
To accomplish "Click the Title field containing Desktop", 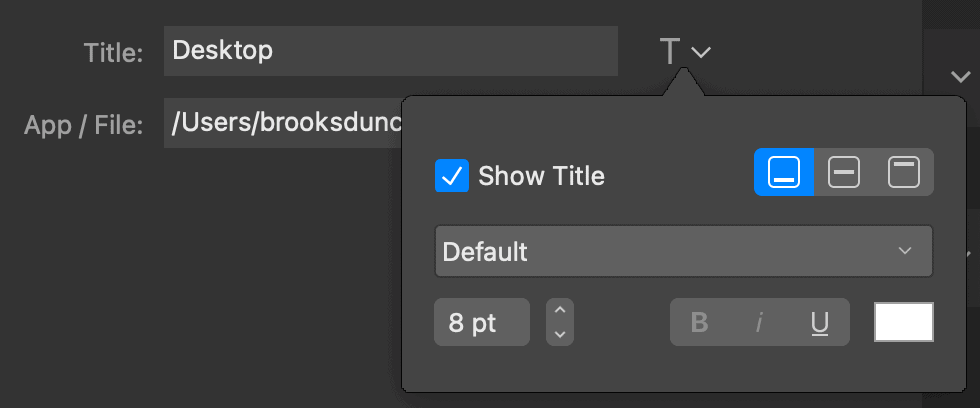I will [x=391, y=51].
